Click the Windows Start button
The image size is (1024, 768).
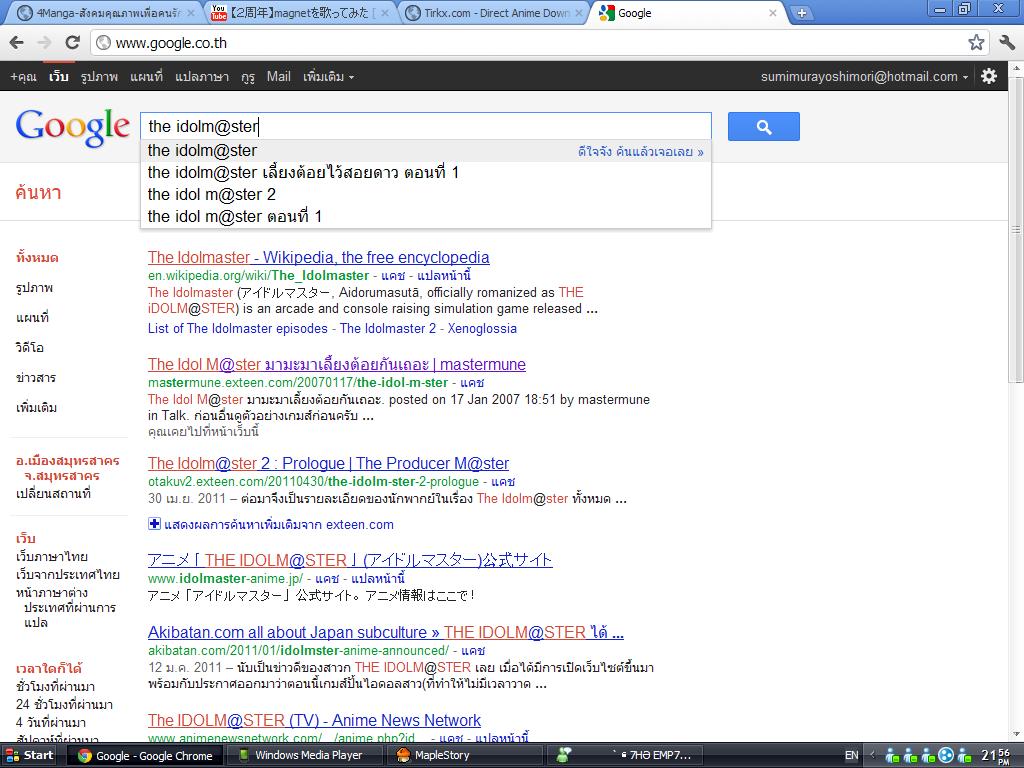pyautogui.click(x=30, y=756)
